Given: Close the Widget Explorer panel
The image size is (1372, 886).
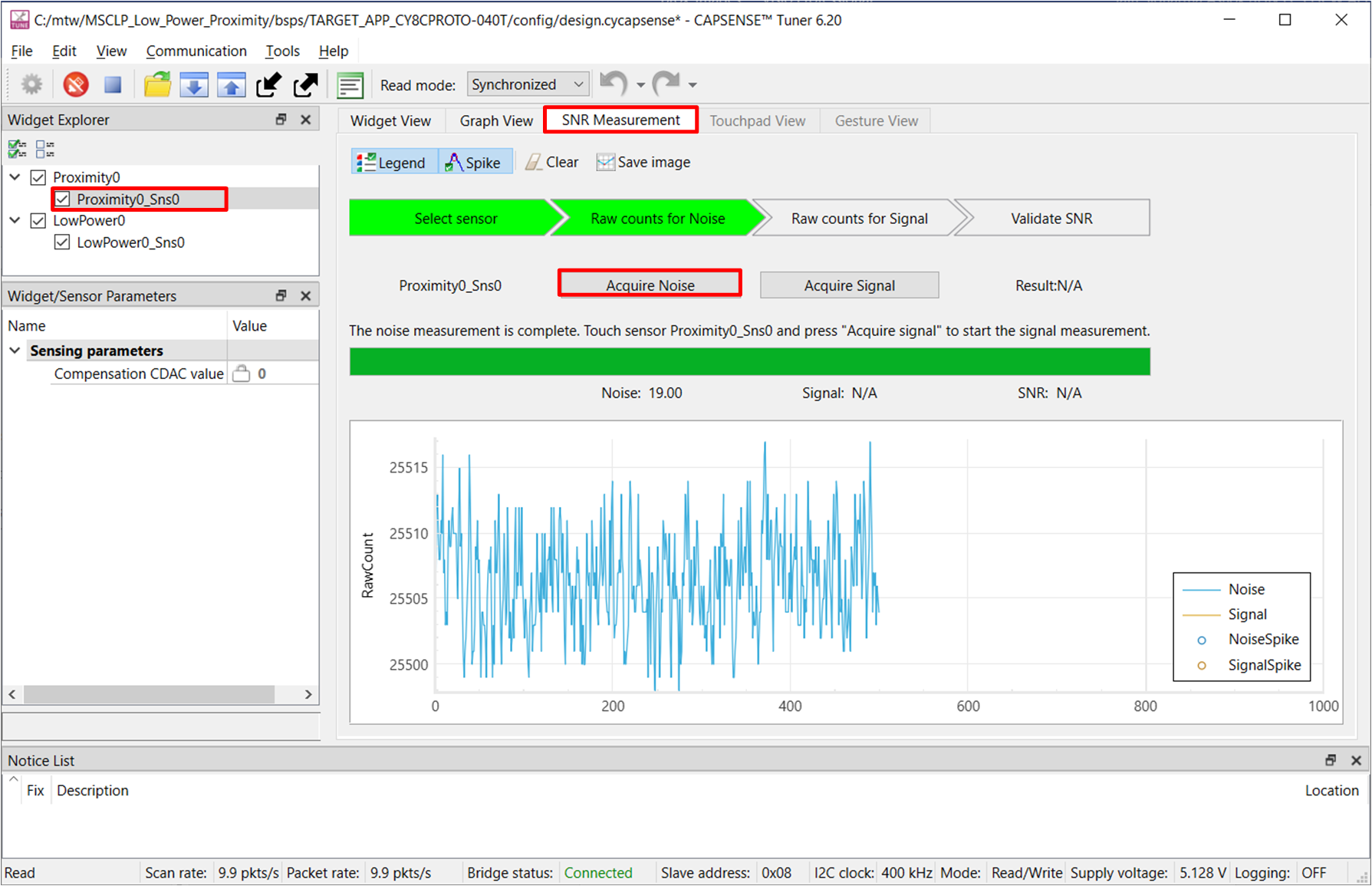Looking at the screenshot, I should (305, 120).
